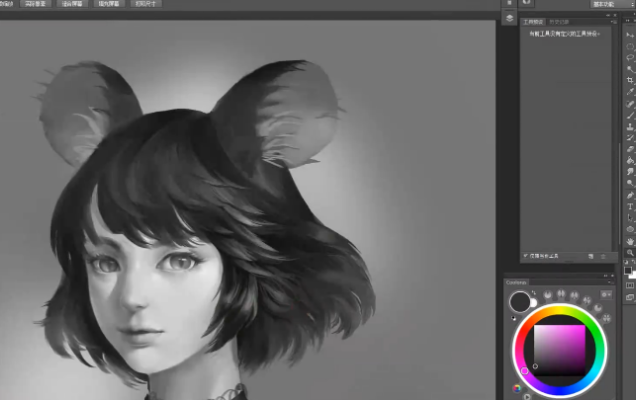Select the Pen tool
The height and width of the screenshot is (400, 636).
(x=630, y=195)
